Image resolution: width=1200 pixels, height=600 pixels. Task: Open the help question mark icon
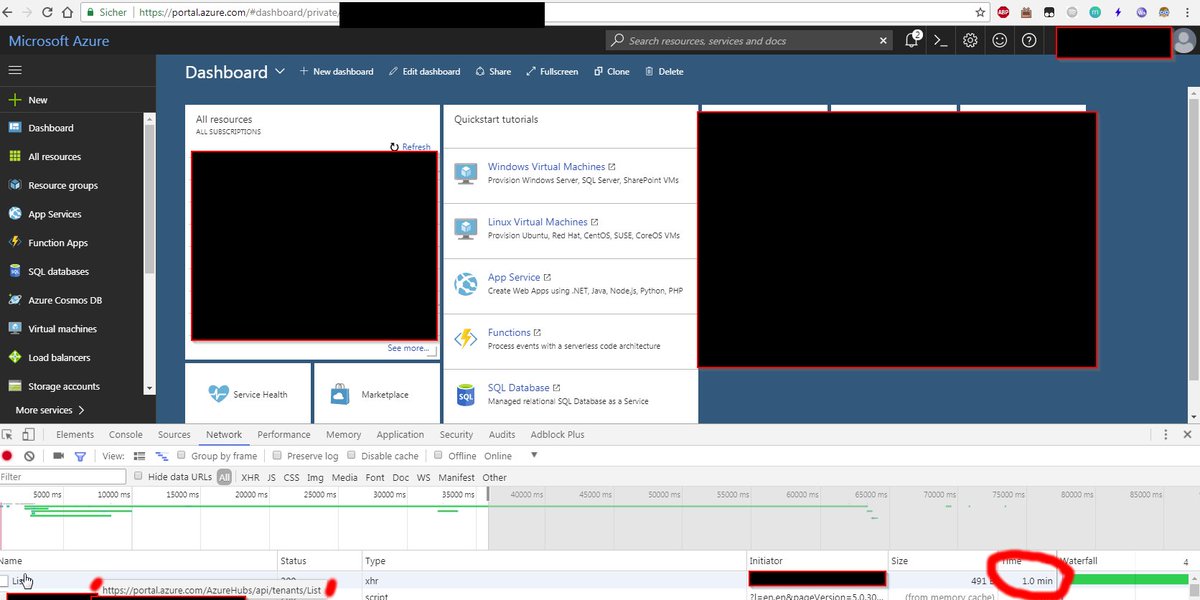pos(1029,41)
